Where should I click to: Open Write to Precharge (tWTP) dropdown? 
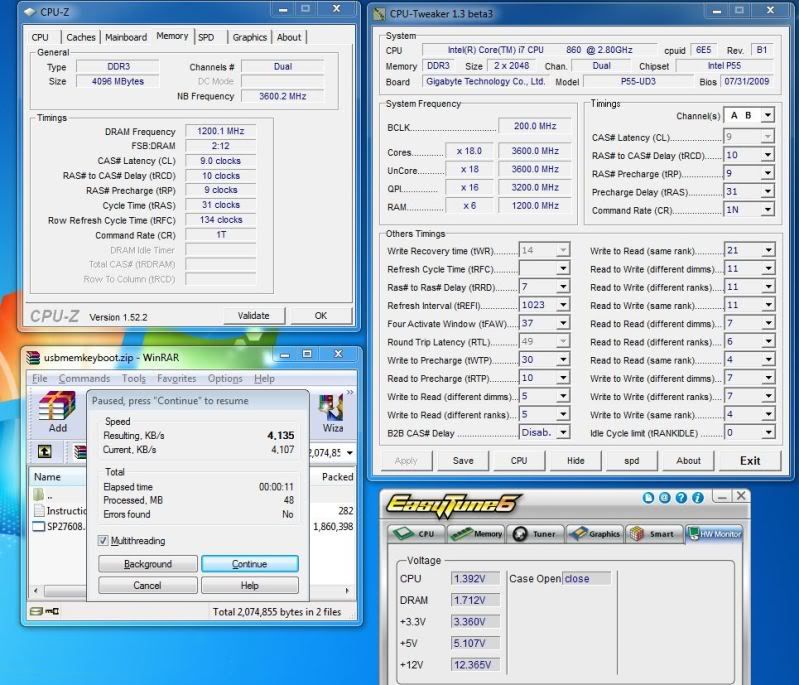[x=563, y=360]
